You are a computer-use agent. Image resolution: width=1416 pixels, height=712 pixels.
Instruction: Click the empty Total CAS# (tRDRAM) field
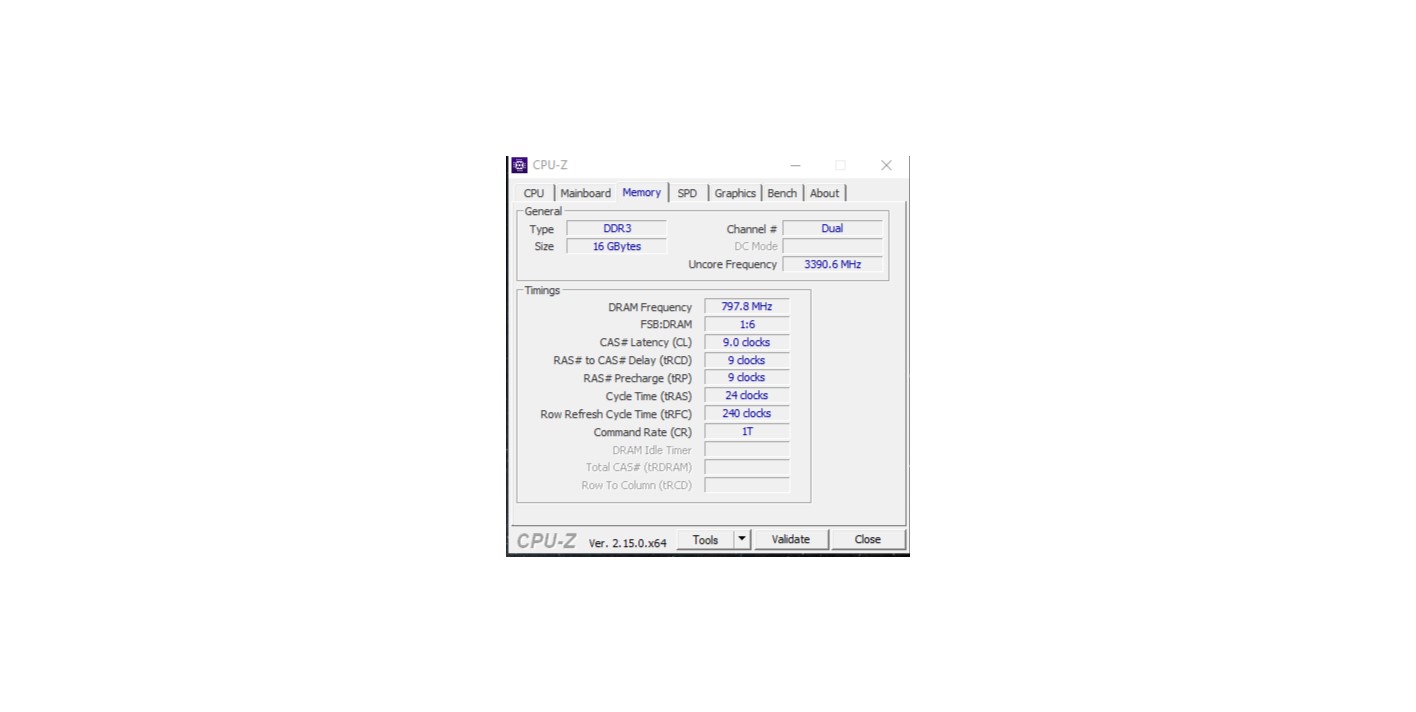(747, 467)
